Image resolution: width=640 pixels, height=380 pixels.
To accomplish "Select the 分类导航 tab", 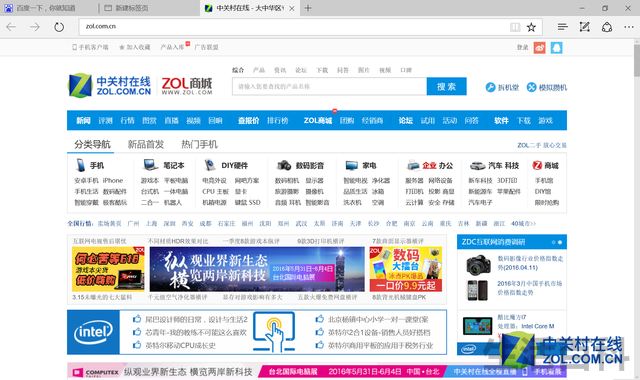I will coord(92,144).
